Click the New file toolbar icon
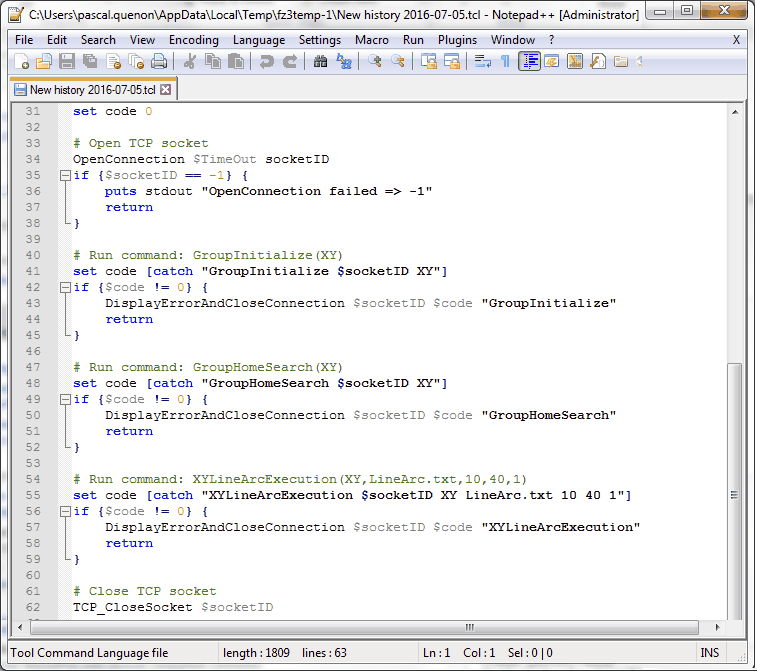The width and height of the screenshot is (757, 671). [22, 62]
